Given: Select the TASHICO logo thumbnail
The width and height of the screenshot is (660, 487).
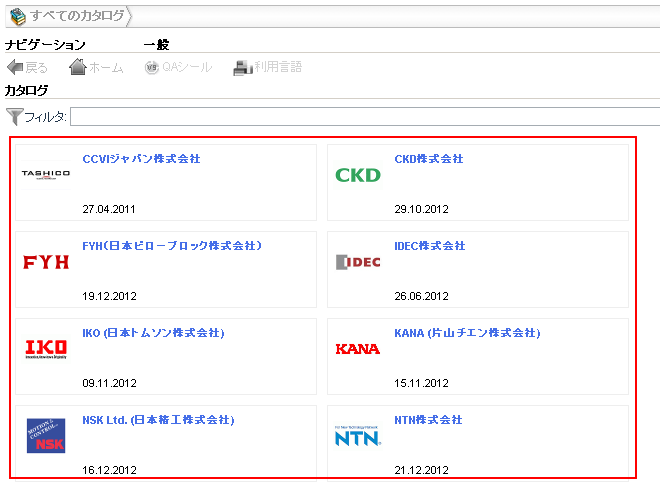Looking at the screenshot, I should point(46,174).
